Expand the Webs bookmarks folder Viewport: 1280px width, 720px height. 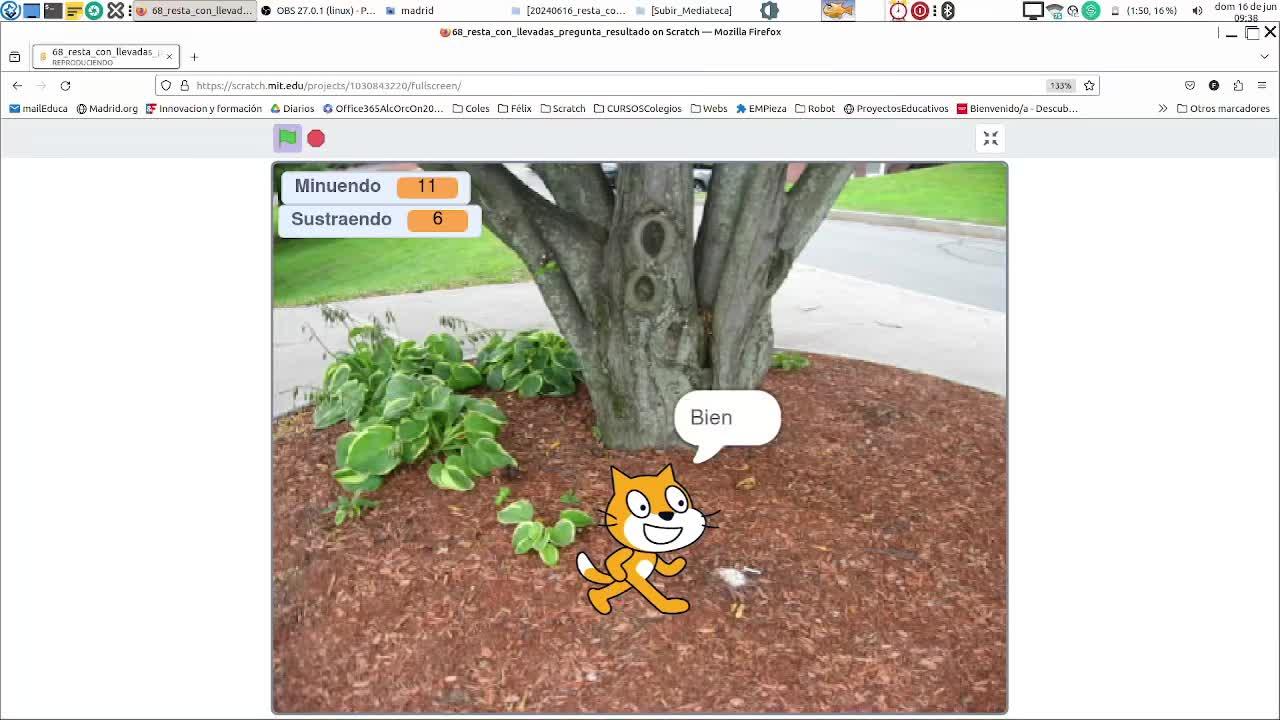point(709,109)
